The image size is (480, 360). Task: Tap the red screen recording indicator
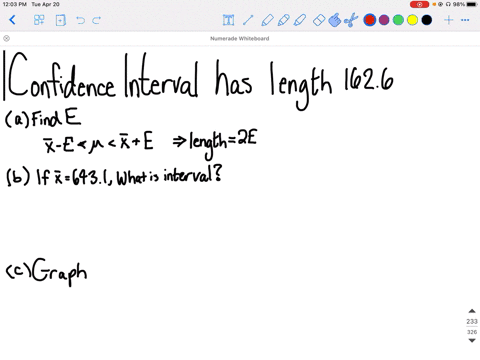[x=419, y=4]
